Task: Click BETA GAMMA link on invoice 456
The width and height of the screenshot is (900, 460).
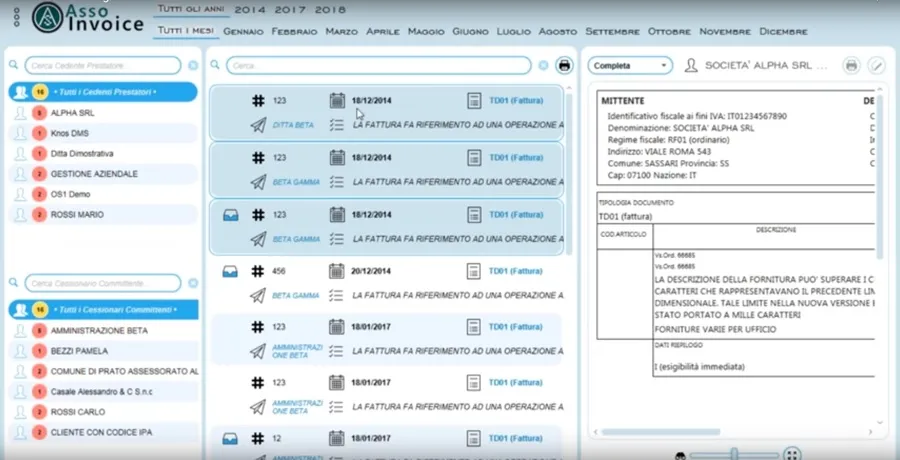Action: (296, 296)
